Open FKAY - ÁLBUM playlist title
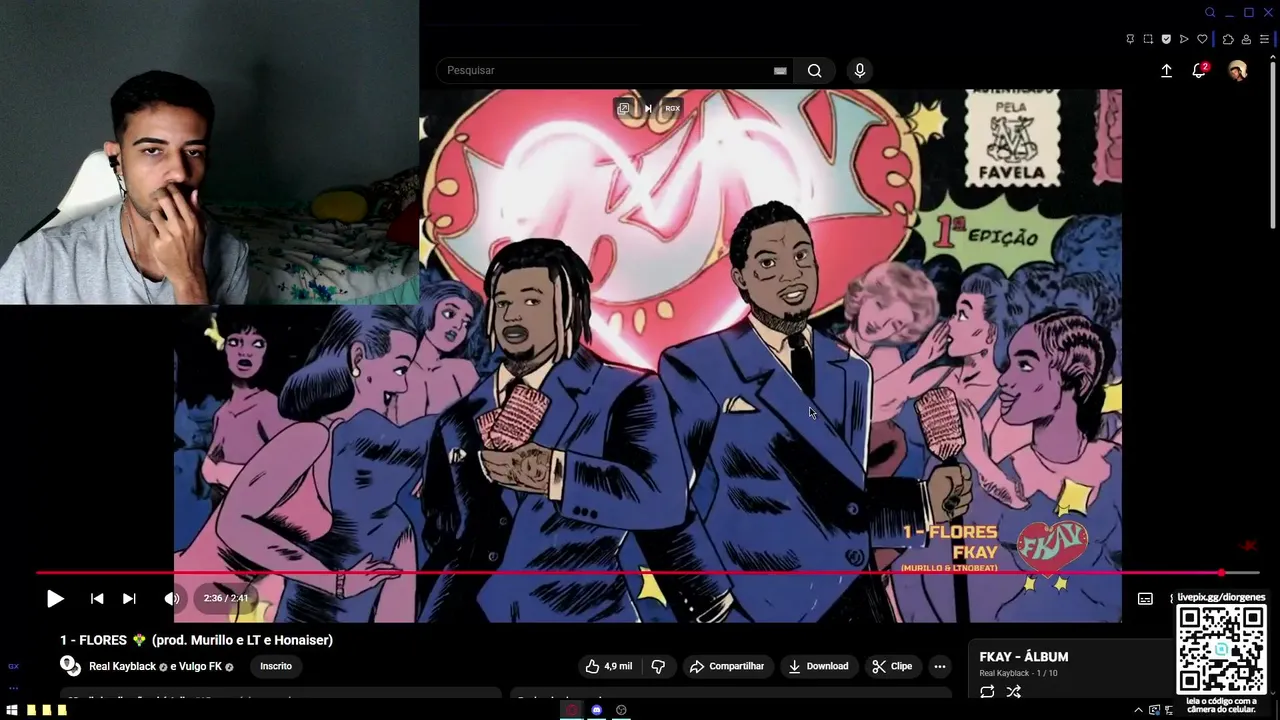The width and height of the screenshot is (1280, 720). pos(1024,657)
